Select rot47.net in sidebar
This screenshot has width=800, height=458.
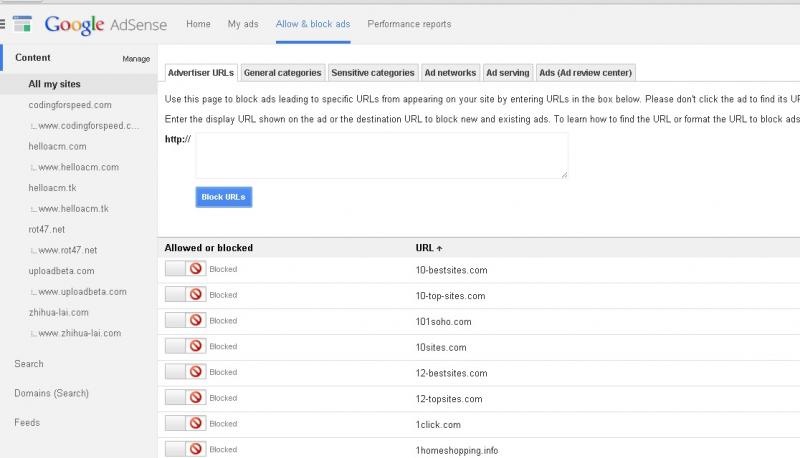[x=46, y=230]
